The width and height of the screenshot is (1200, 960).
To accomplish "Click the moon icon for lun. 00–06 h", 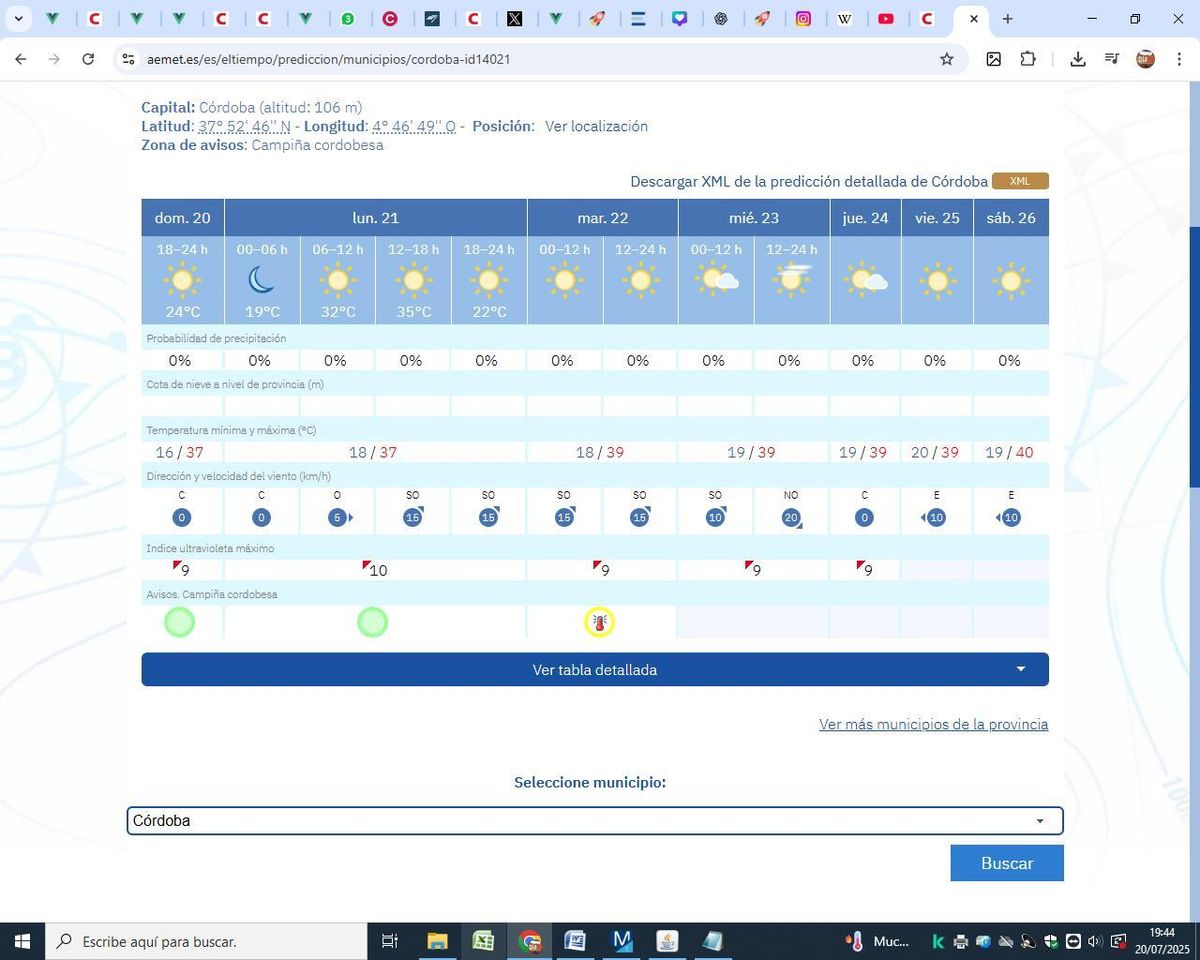I will point(262,279).
